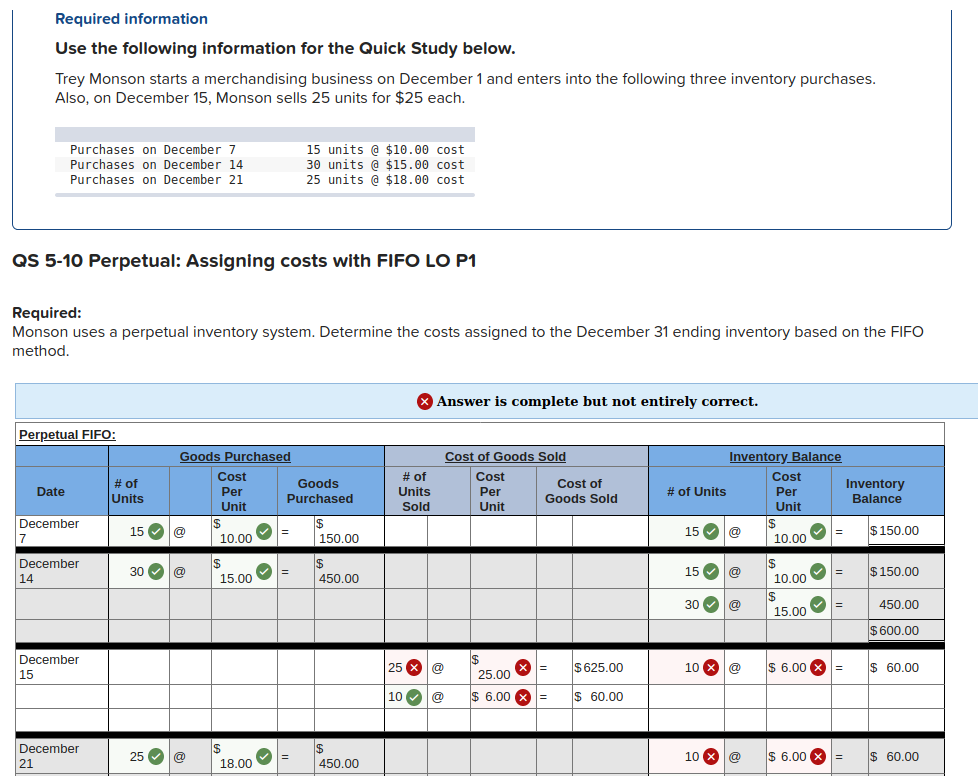Click green check beside 15 inventory units December 14

click(711, 571)
